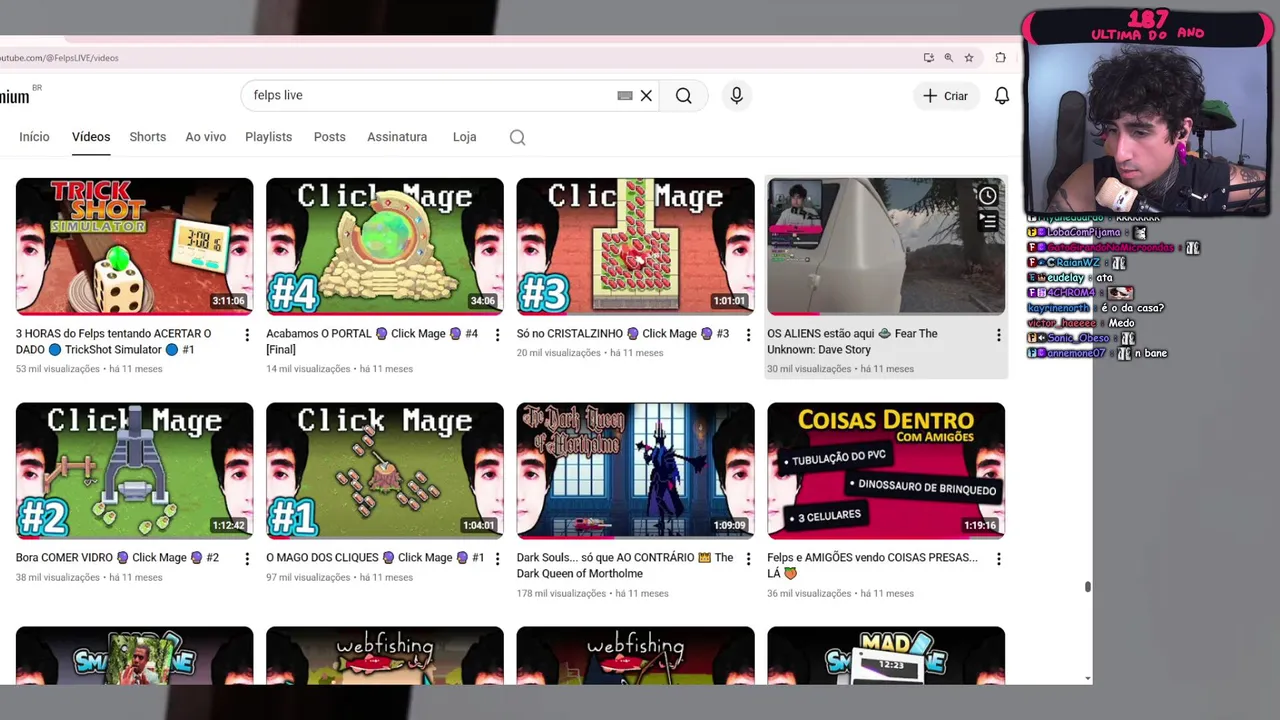Click the Criar create button

[946, 96]
